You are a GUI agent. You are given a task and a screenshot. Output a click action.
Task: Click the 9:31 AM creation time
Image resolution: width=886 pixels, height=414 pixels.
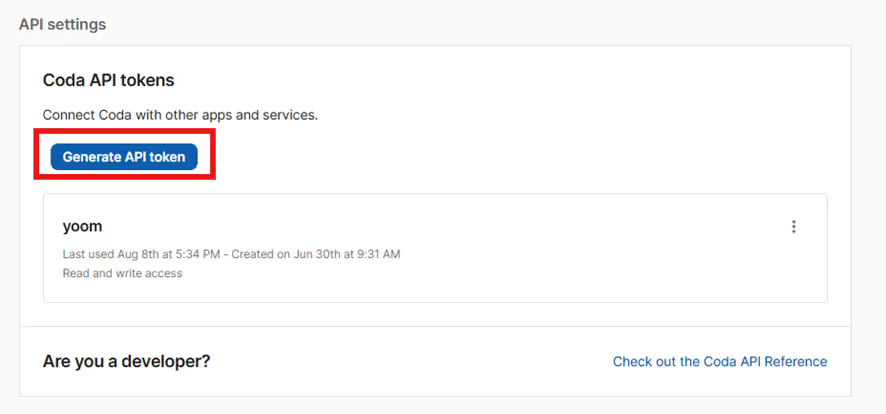coord(378,254)
